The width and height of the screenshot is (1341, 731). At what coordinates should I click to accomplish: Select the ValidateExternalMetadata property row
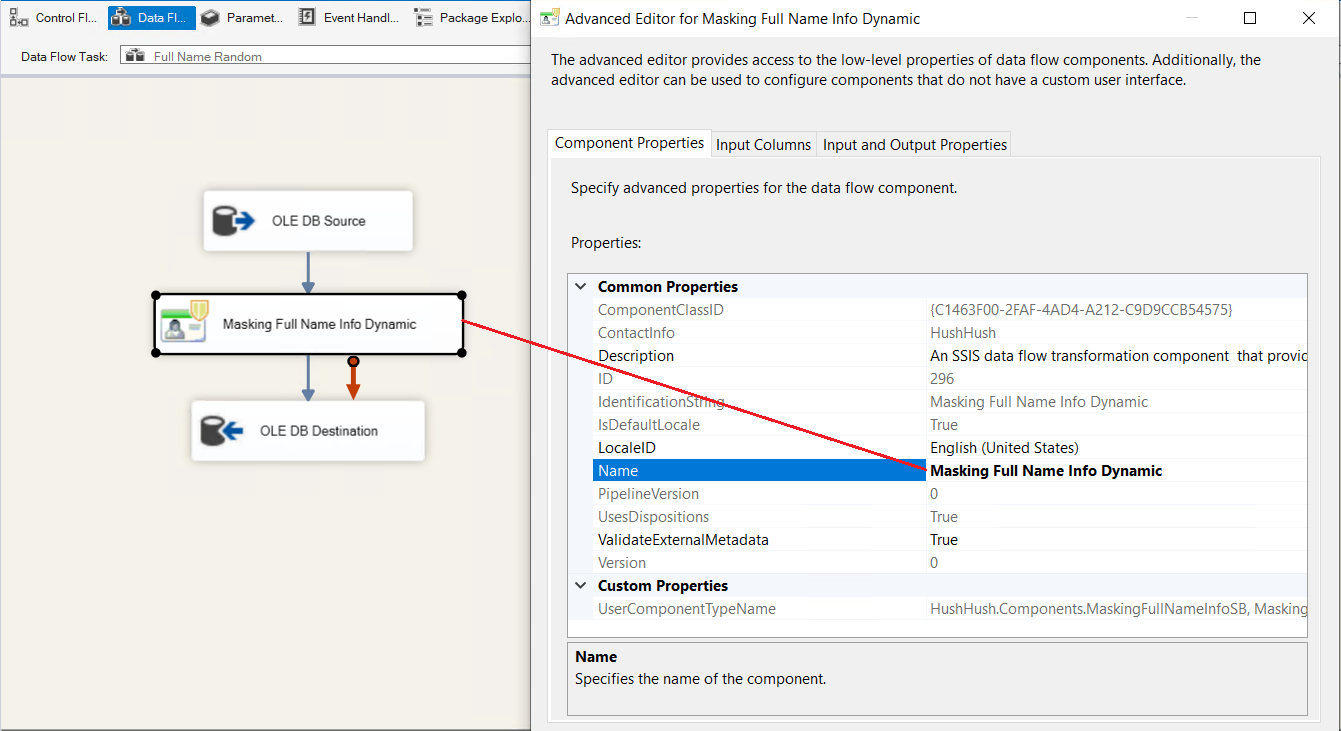pos(682,540)
